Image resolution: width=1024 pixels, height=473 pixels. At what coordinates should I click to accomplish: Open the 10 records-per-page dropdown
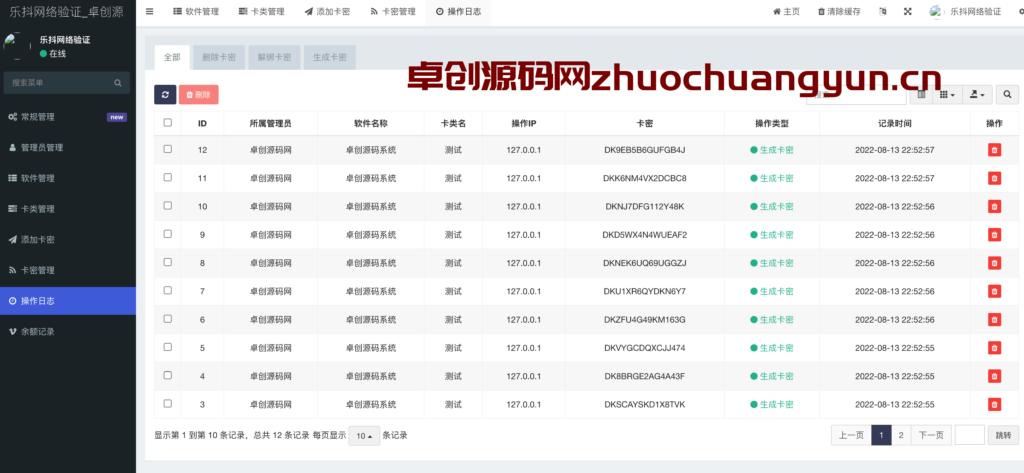[364, 436]
